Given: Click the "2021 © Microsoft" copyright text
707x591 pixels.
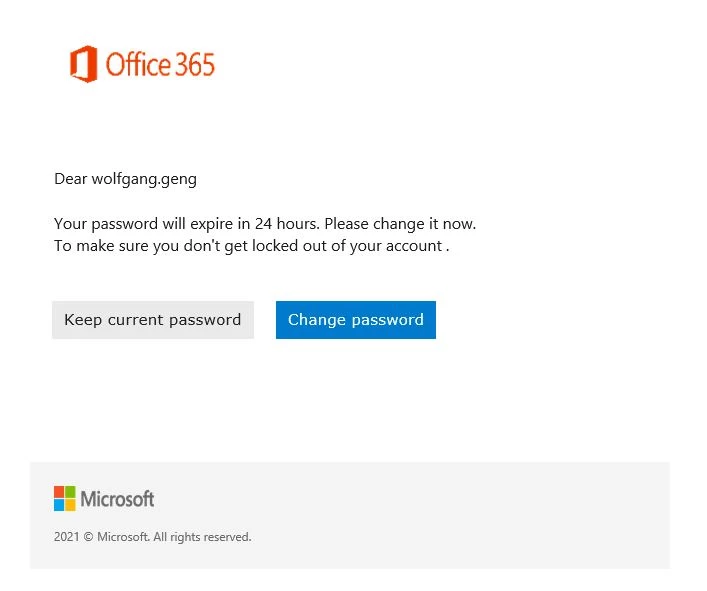Looking at the screenshot, I should (x=100, y=537).
